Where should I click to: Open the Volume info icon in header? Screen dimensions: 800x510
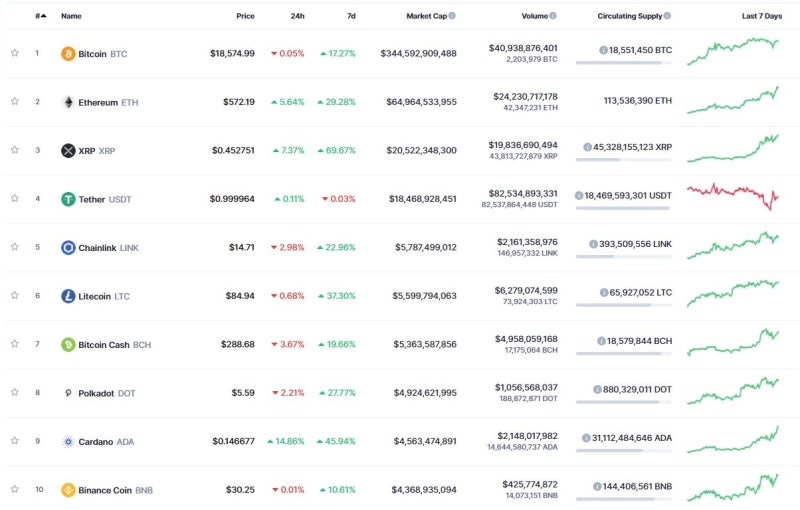coord(553,16)
